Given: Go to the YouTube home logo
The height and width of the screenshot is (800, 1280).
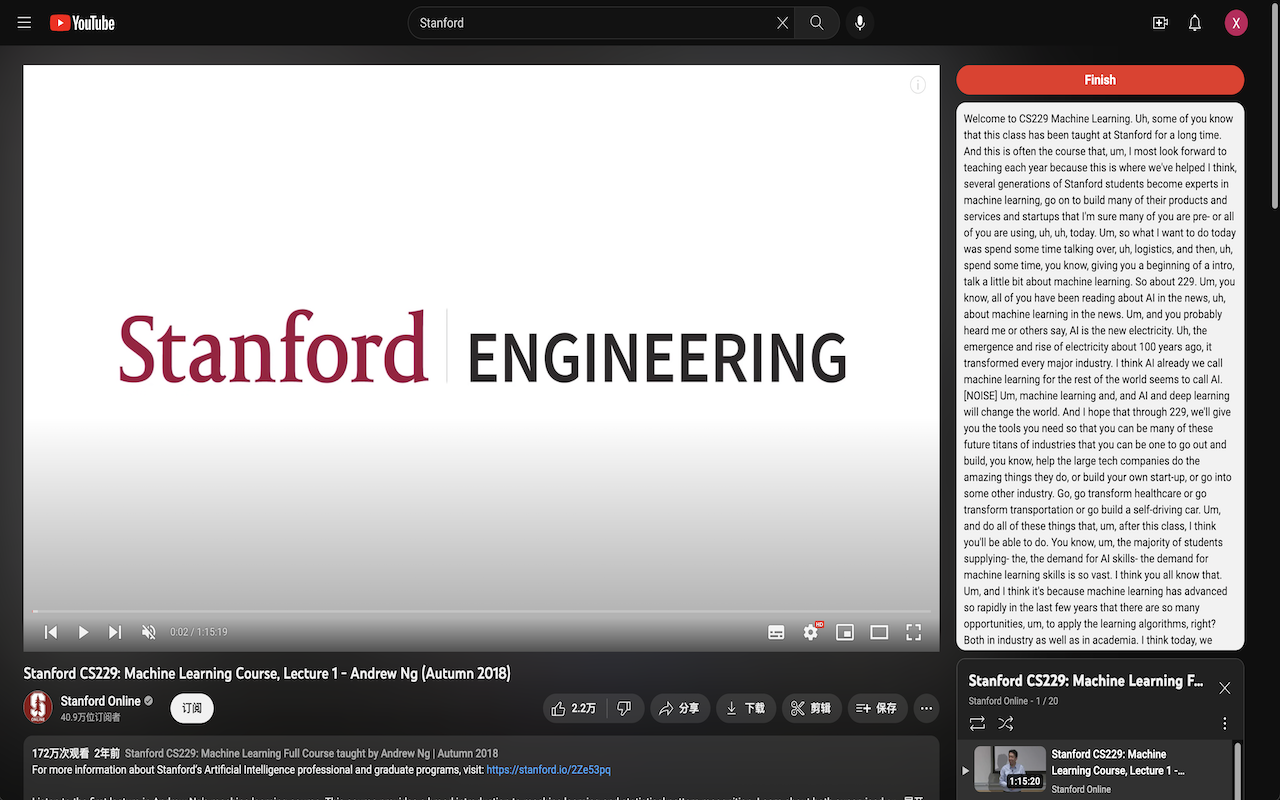Looking at the screenshot, I should 82,23.
